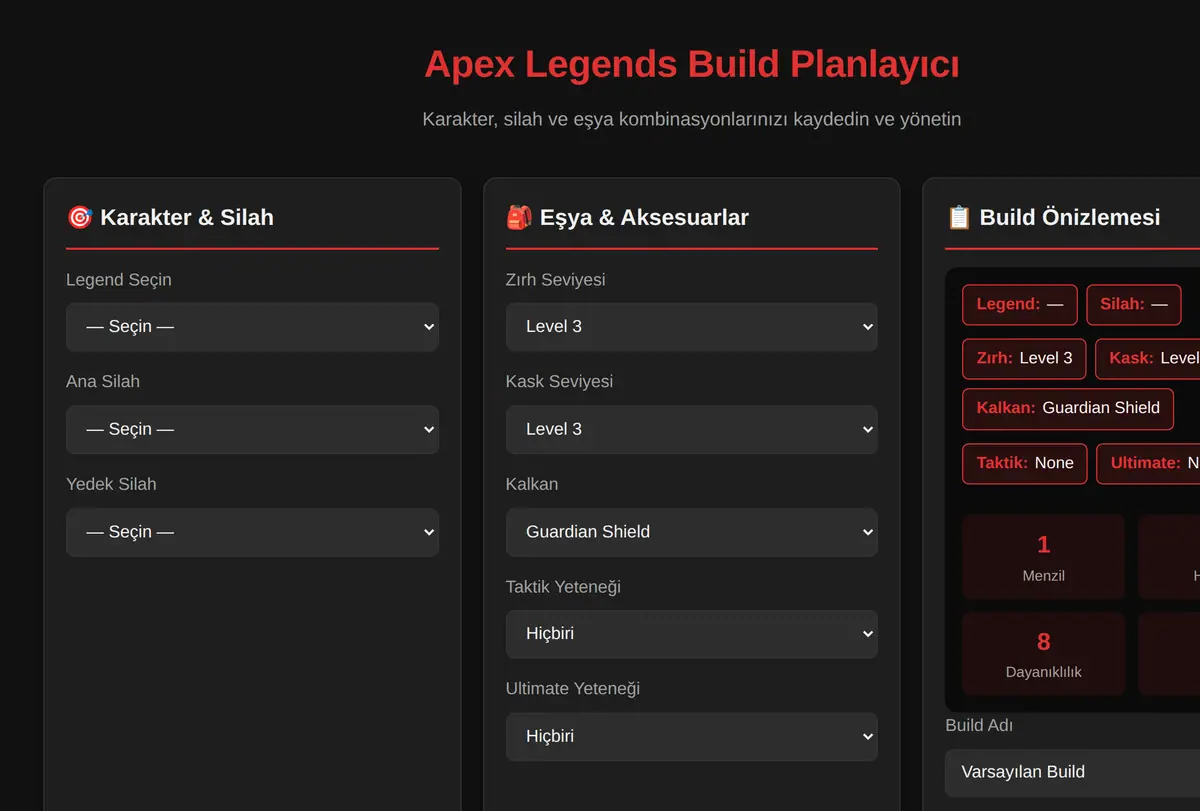Click the Kask level tag in preview

pyautogui.click(x=1148, y=358)
